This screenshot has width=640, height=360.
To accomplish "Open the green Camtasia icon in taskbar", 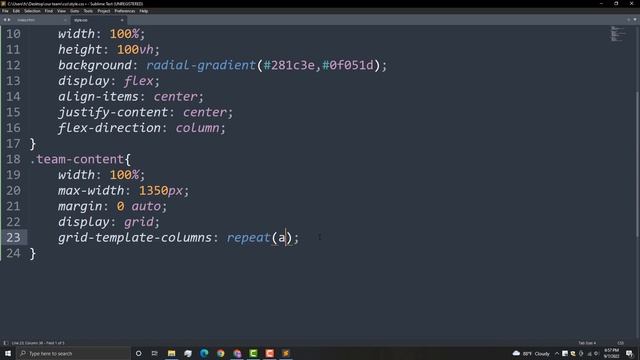I will pos(253,353).
